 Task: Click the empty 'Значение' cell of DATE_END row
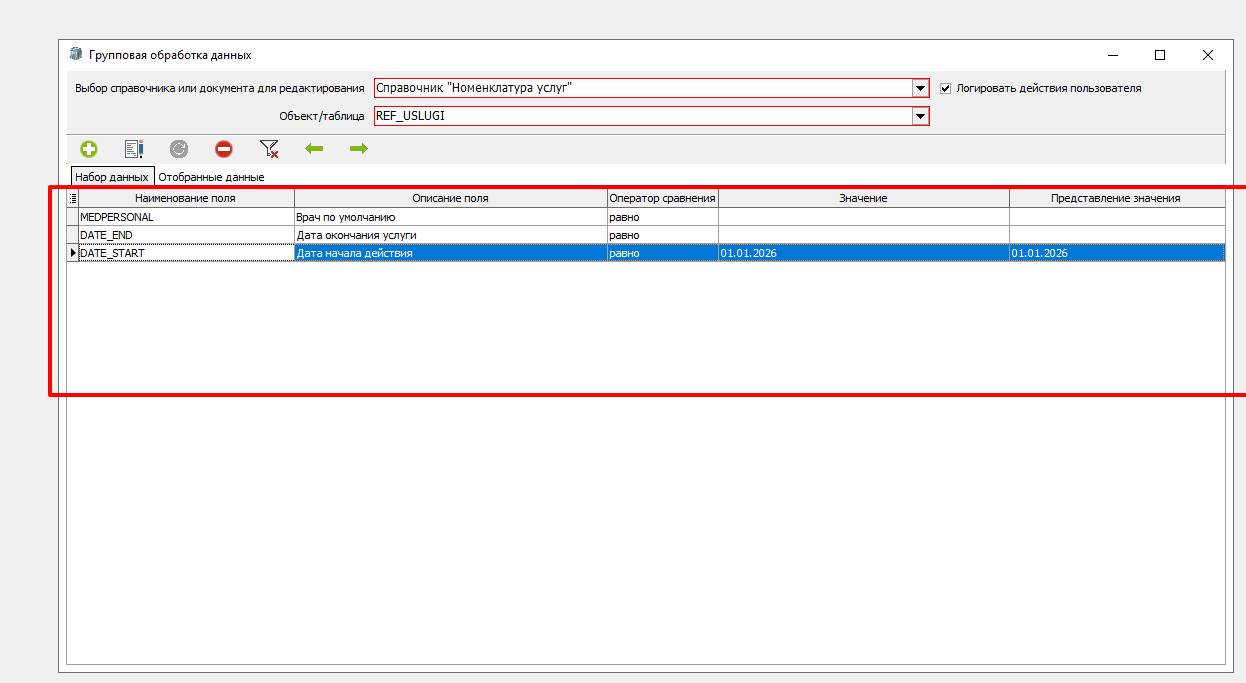point(864,235)
